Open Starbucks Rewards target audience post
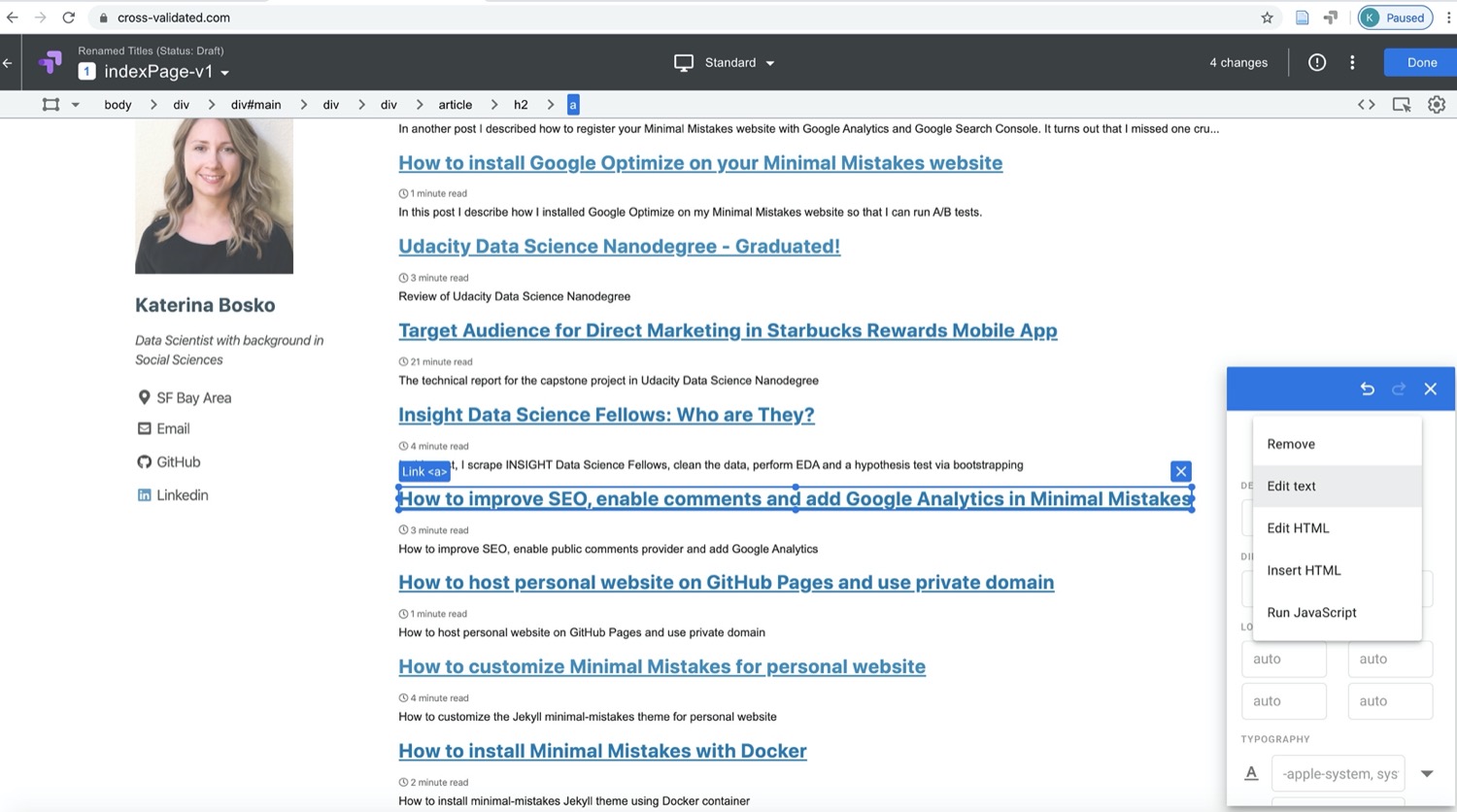Screen dimensions: 1457x812 (x=728, y=331)
